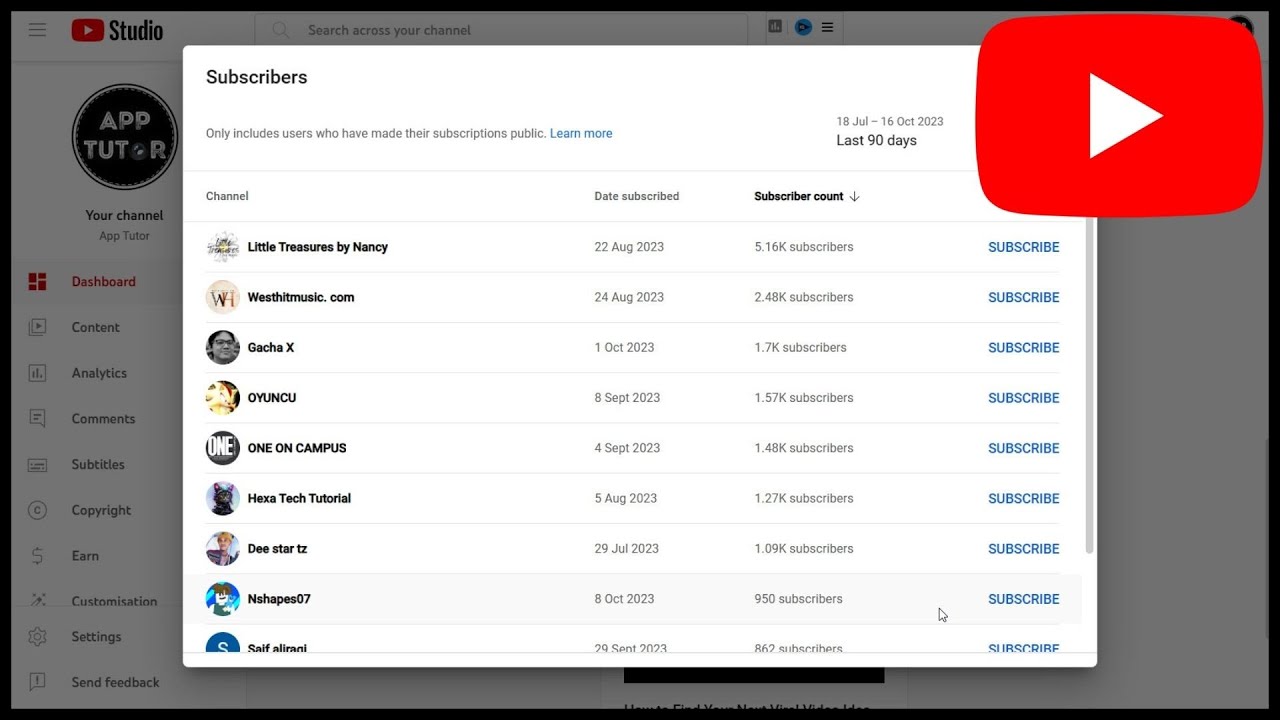This screenshot has width=1280, height=720.
Task: Subscribe to OYUNCU
Action: [x=1023, y=398]
